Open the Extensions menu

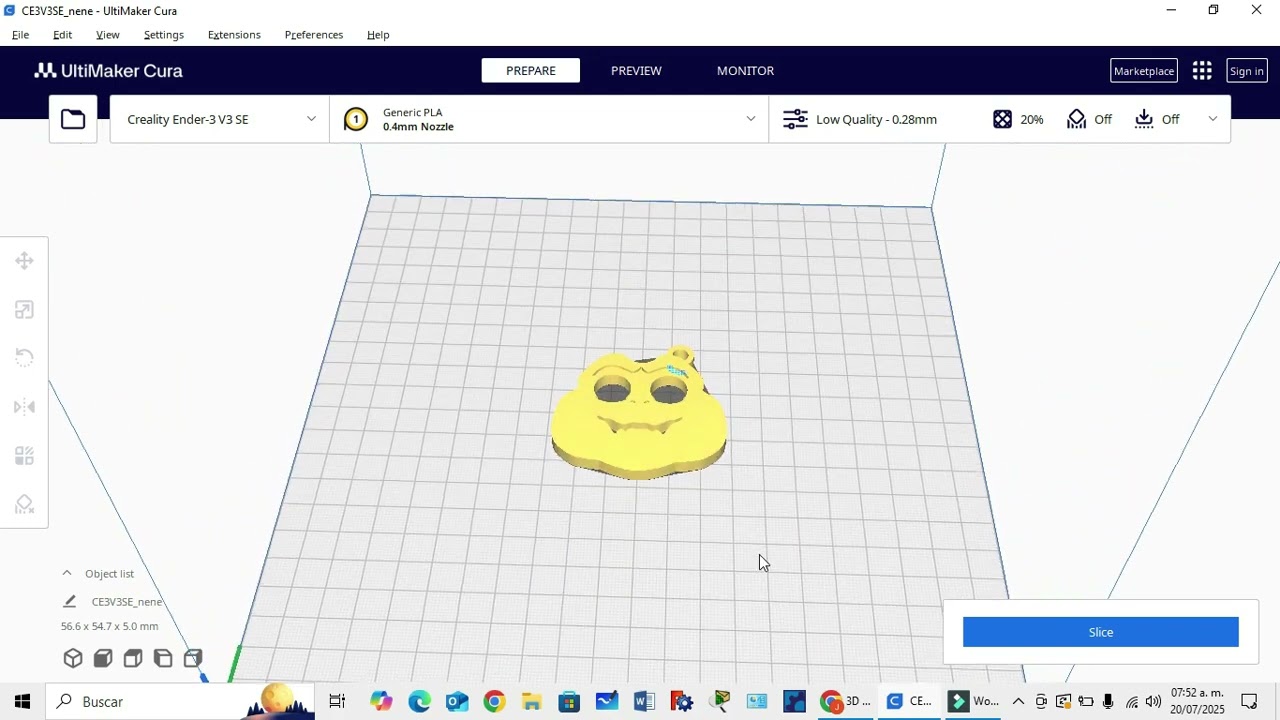[x=234, y=35]
